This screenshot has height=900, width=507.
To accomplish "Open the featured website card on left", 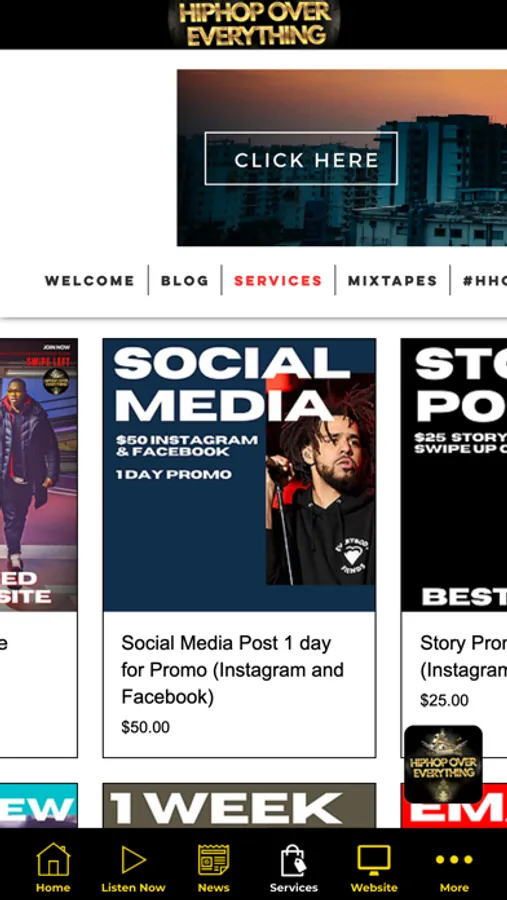I will tap(38, 548).
